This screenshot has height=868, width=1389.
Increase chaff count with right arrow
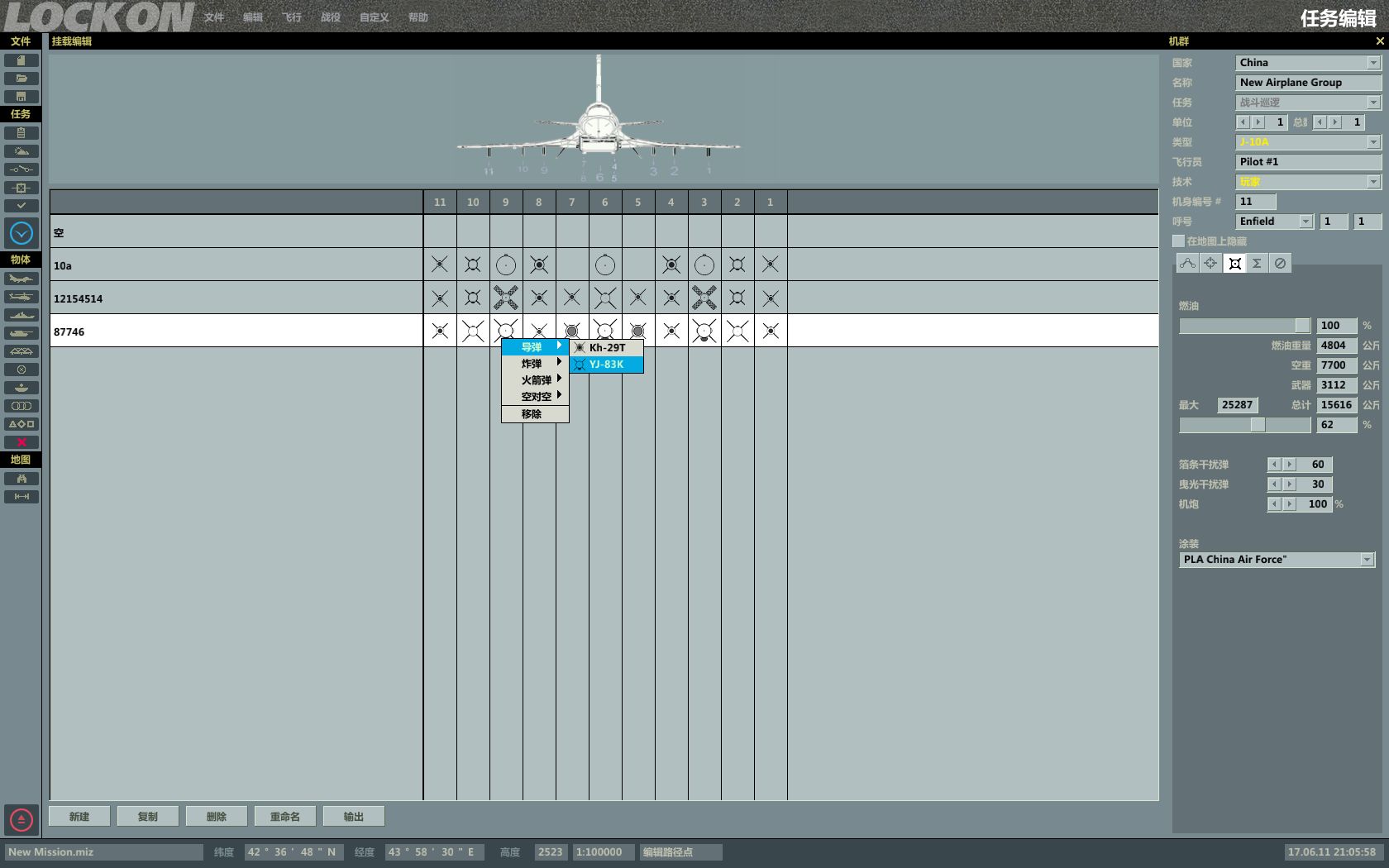tap(1290, 465)
